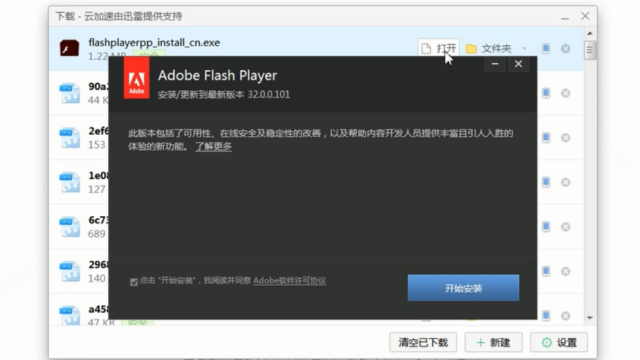This screenshot has width=640, height=360.
Task: Close the Adobe Flash Player installer
Action: 518,64
